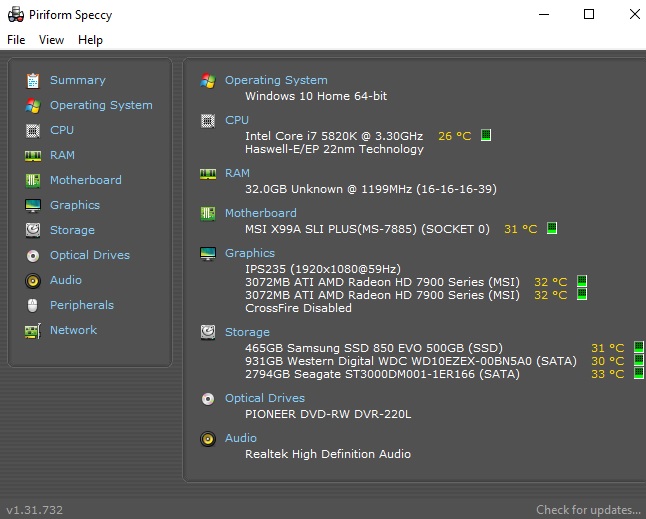Click the Seagate temperature value 33 °C
The image size is (646, 519).
tap(608, 374)
